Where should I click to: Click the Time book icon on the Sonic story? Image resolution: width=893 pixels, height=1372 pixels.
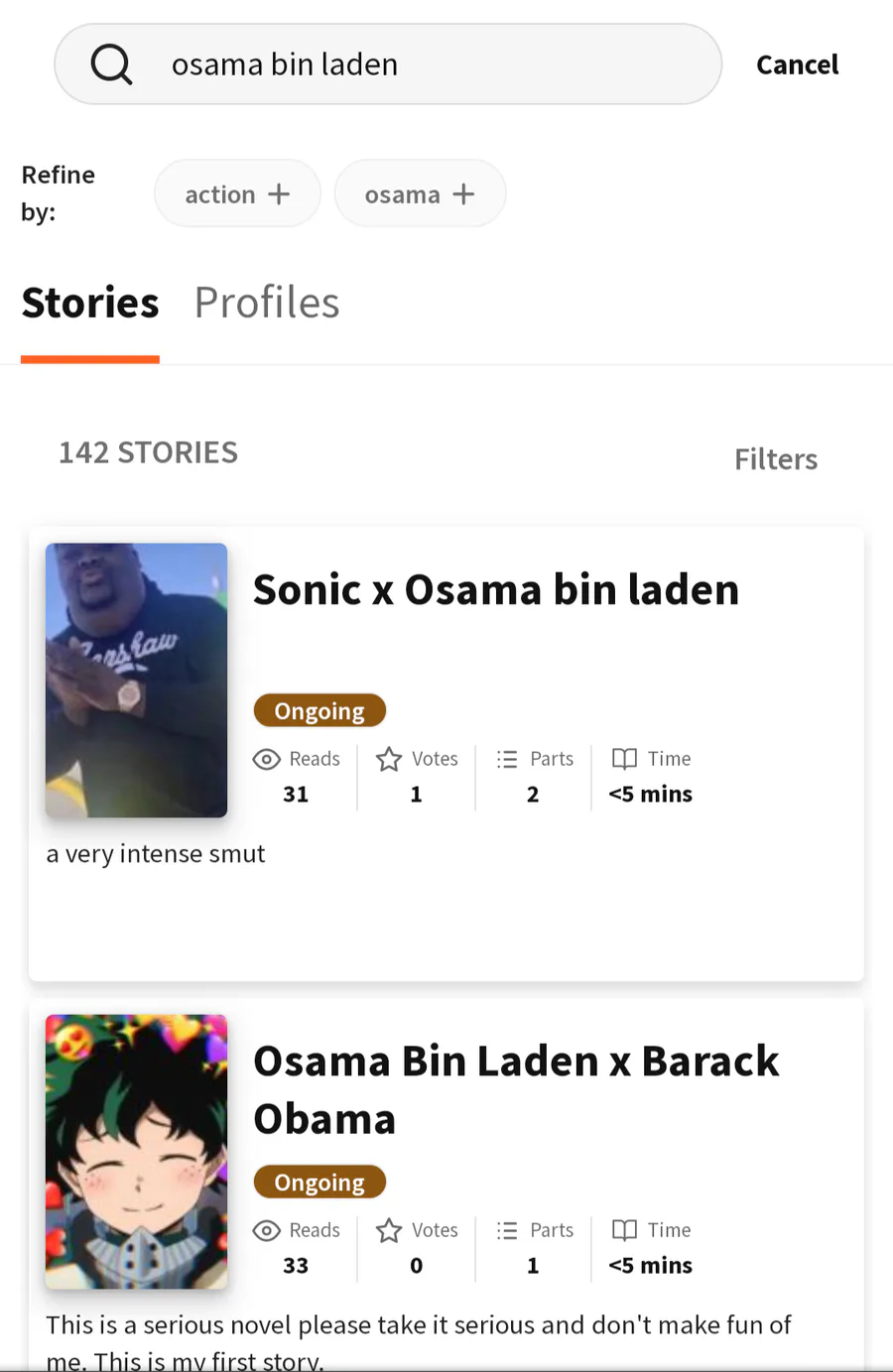[x=624, y=759]
